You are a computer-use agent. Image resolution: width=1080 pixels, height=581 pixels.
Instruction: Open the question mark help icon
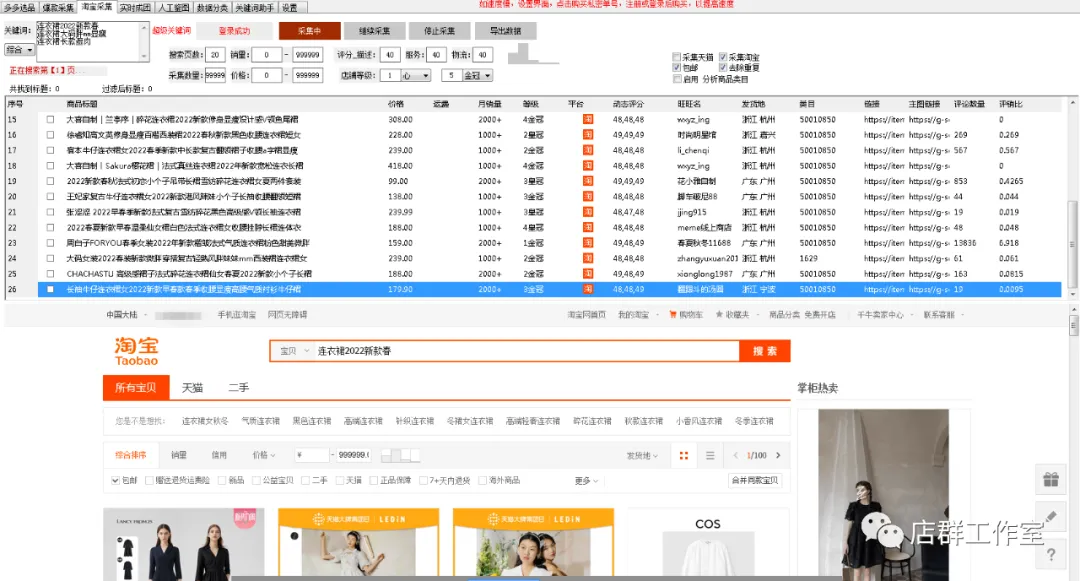tap(1050, 555)
